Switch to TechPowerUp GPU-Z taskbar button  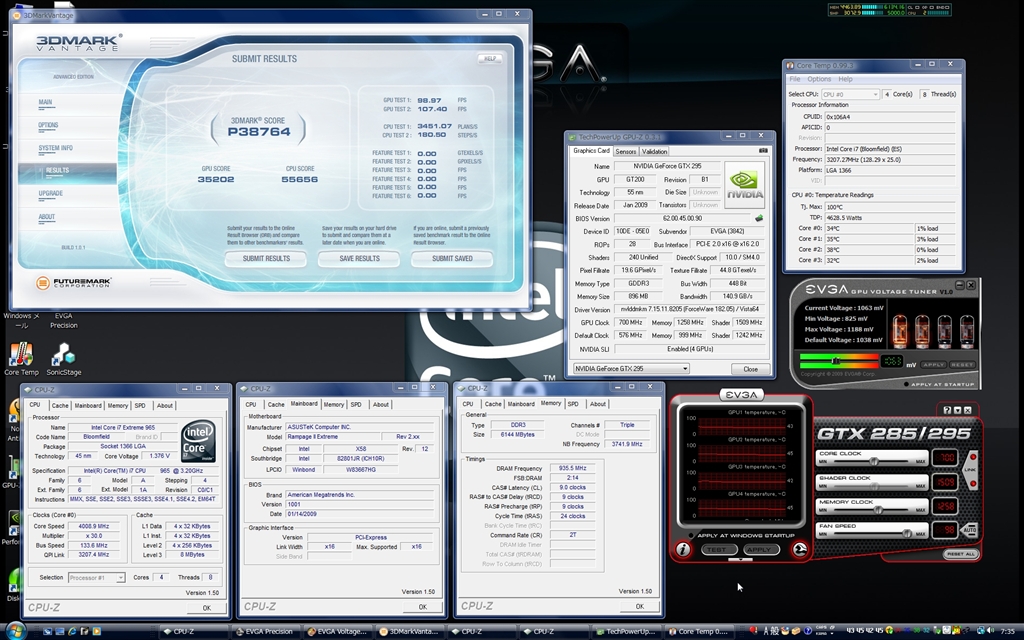coord(624,632)
